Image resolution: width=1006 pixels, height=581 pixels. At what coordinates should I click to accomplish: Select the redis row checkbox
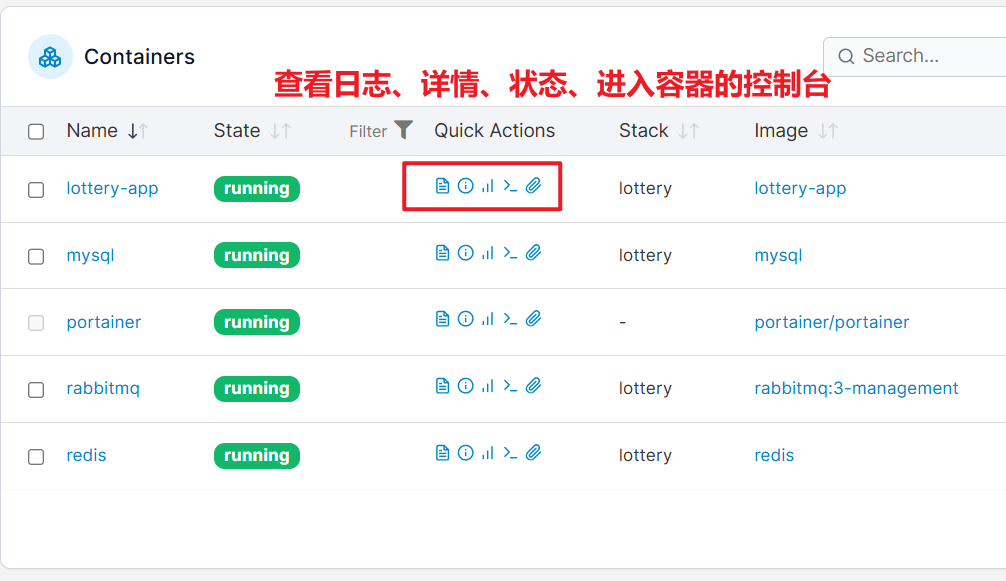click(x=36, y=457)
